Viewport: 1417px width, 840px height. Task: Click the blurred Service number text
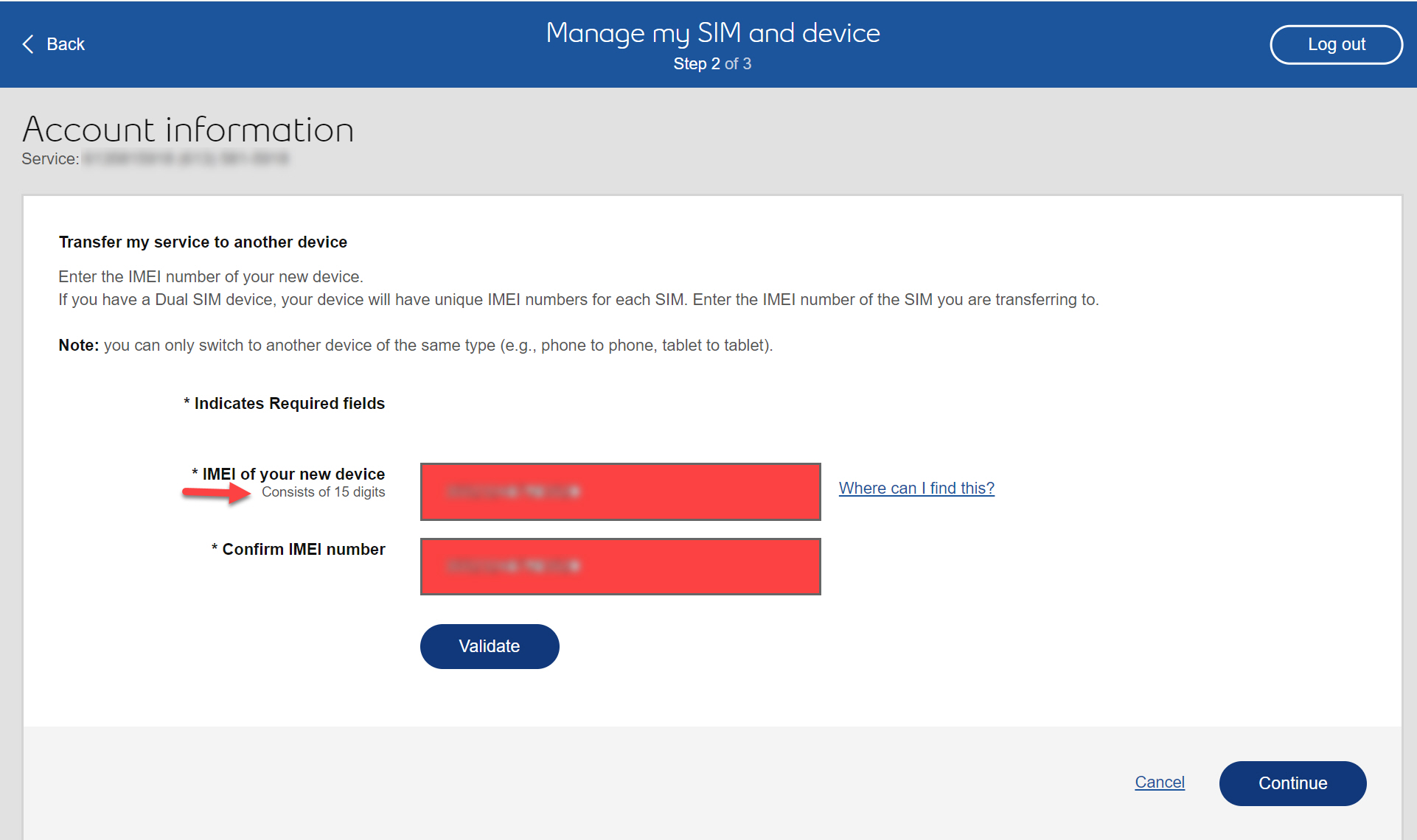click(x=186, y=158)
